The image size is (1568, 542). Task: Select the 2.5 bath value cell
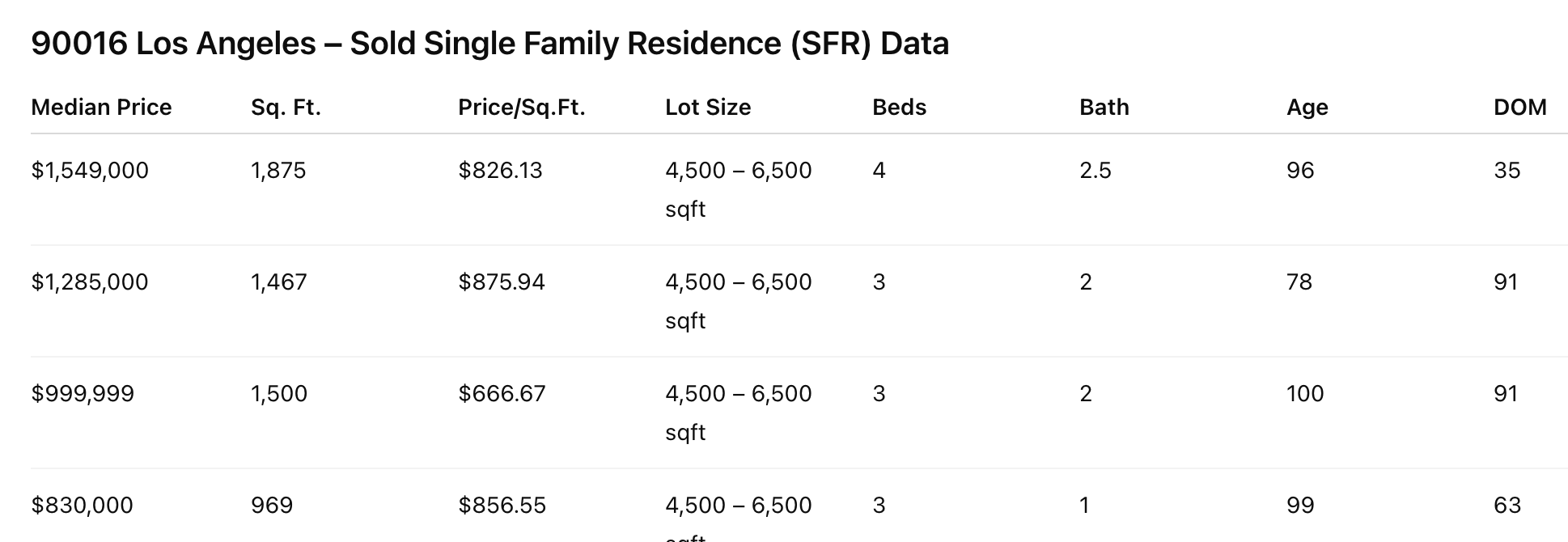click(1095, 171)
